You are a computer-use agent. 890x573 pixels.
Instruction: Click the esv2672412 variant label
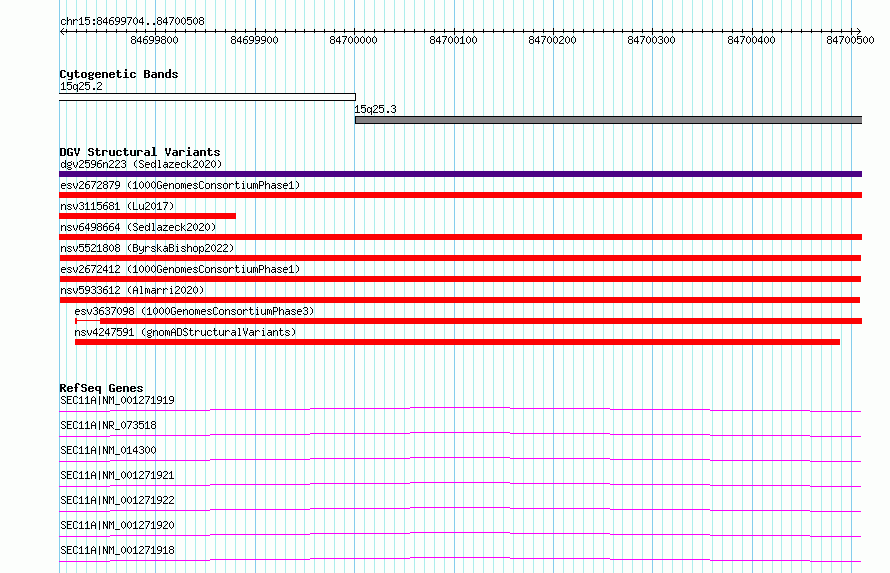coord(180,269)
